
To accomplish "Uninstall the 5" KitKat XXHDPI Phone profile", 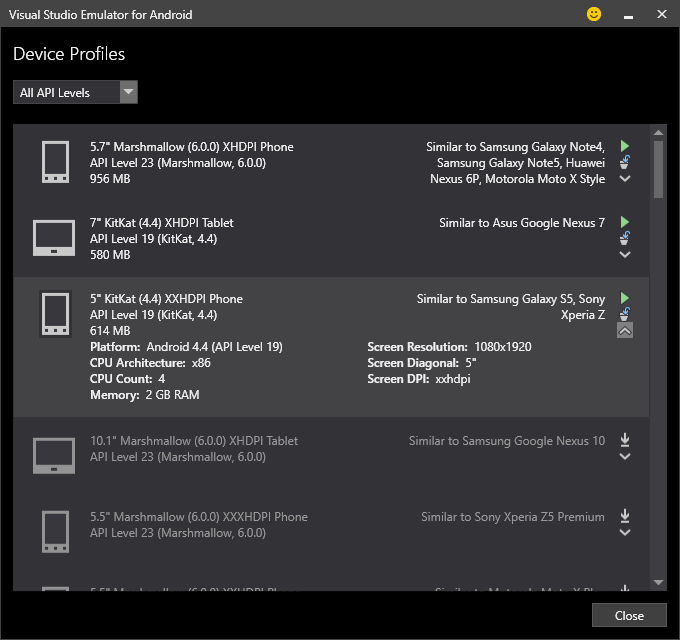I will point(624,314).
